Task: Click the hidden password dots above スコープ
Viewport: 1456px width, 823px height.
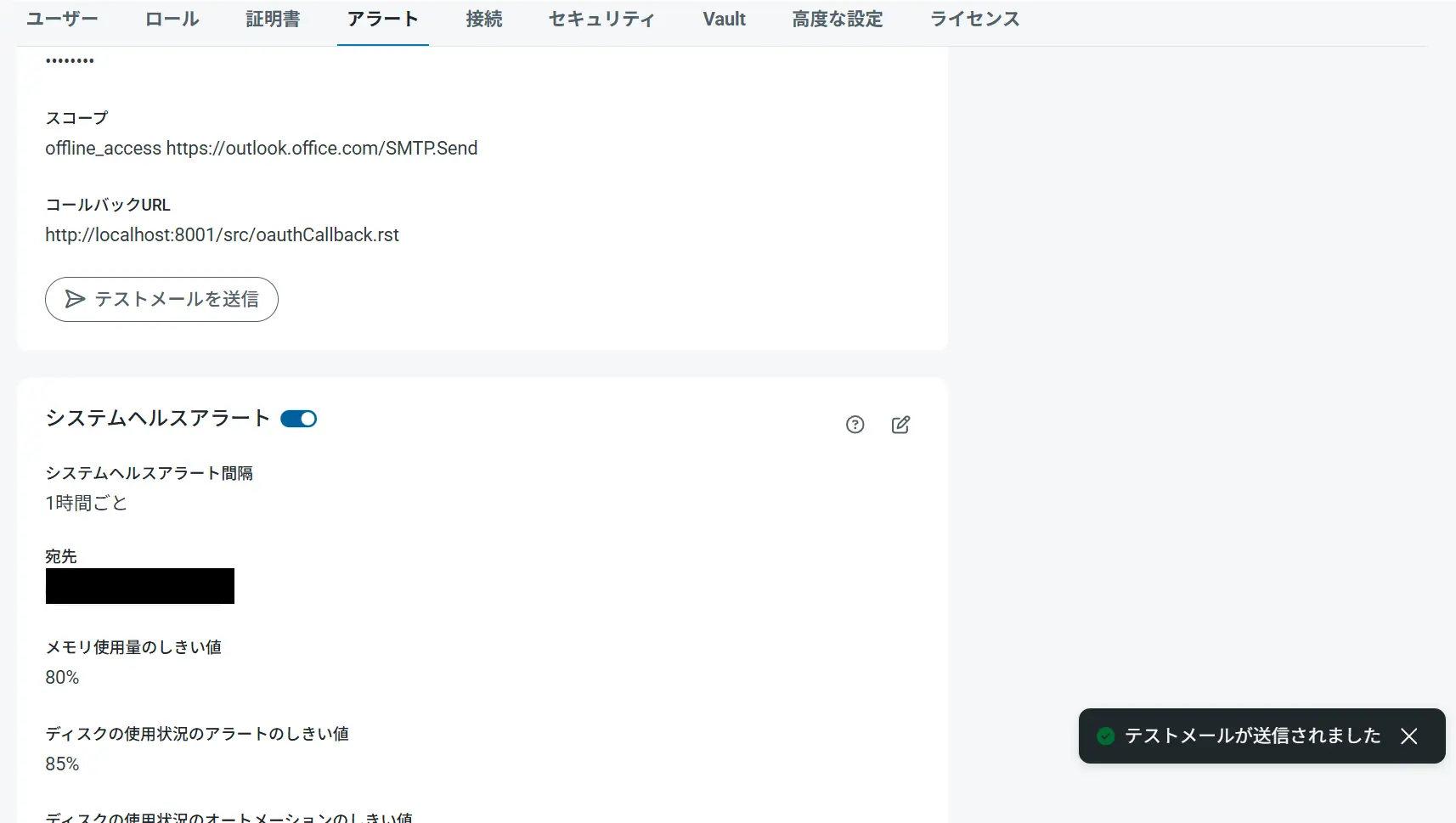Action: 69,59
